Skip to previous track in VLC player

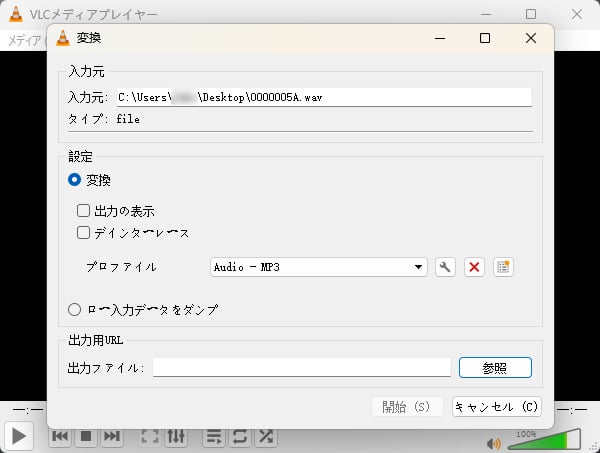click(x=60, y=436)
